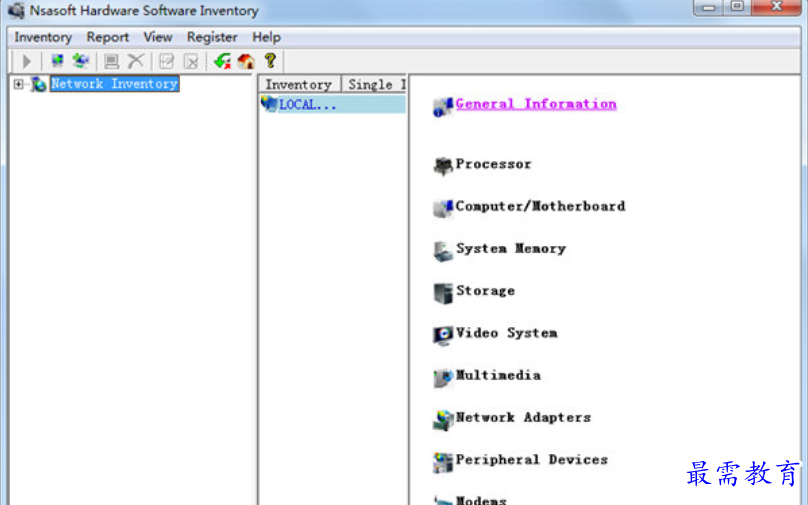The width and height of the screenshot is (808, 505).
Task: Click the red house home icon
Action: coord(246,61)
